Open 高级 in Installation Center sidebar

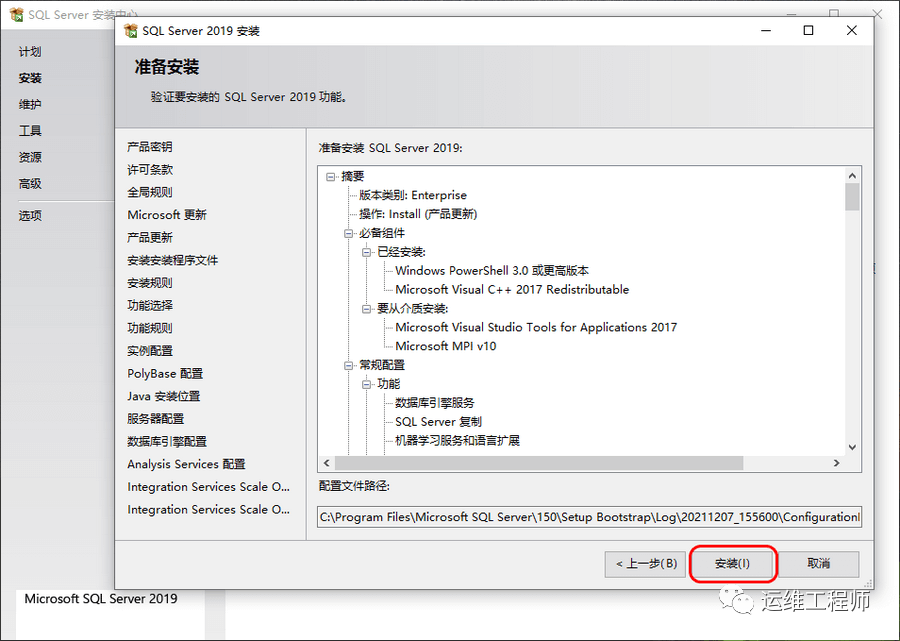(30, 184)
